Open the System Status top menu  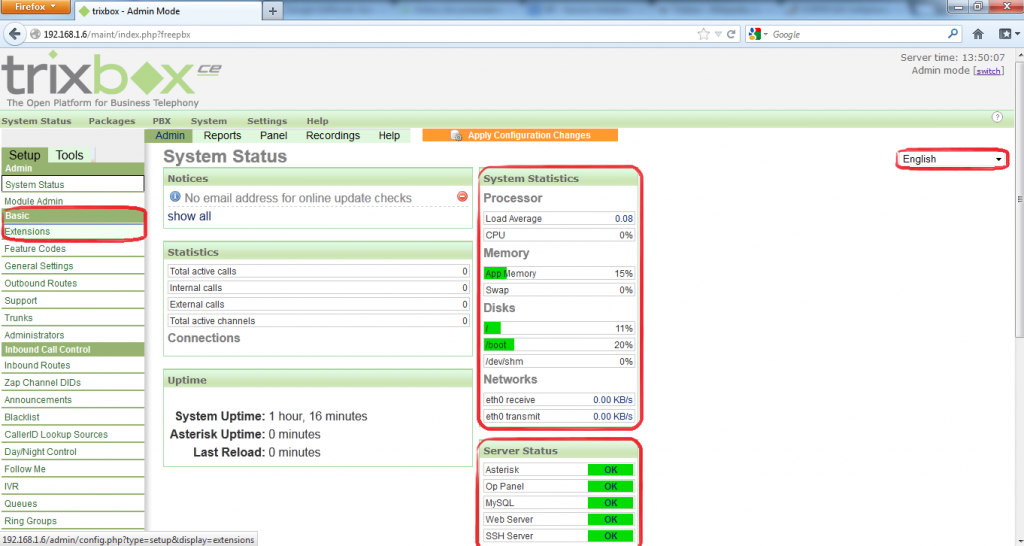[36, 121]
